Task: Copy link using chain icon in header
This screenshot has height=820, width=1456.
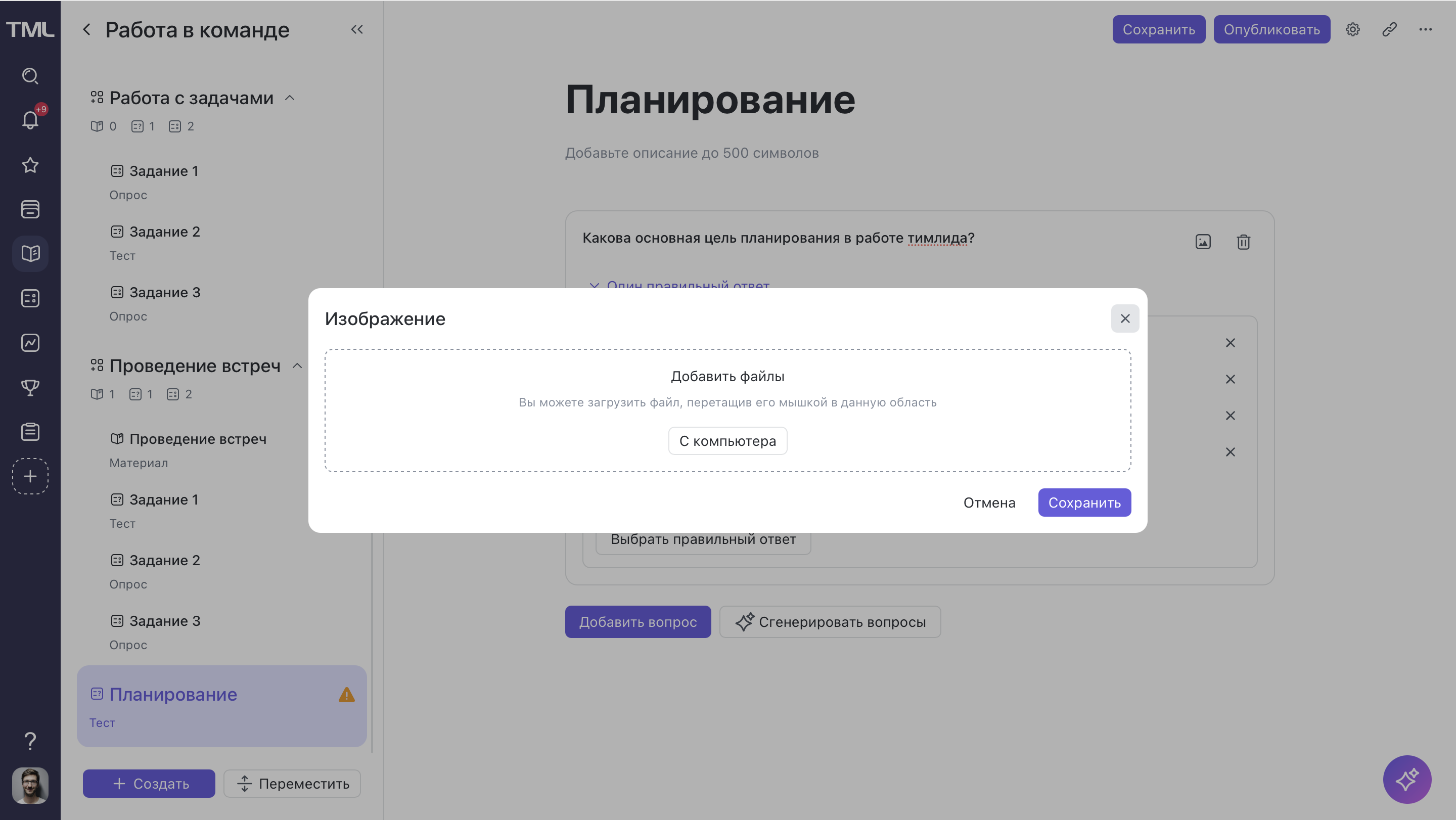Action: click(1389, 29)
